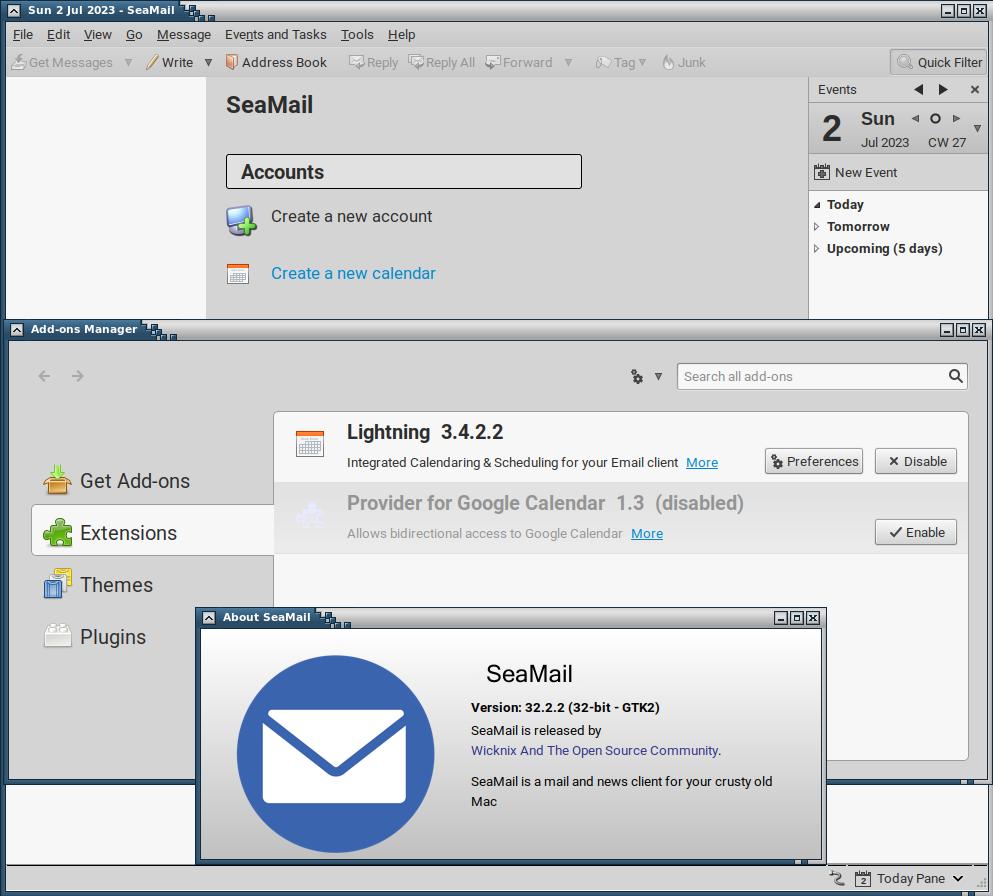
Task: Open Wicknix And The Open Source Community link
Action: pos(595,750)
